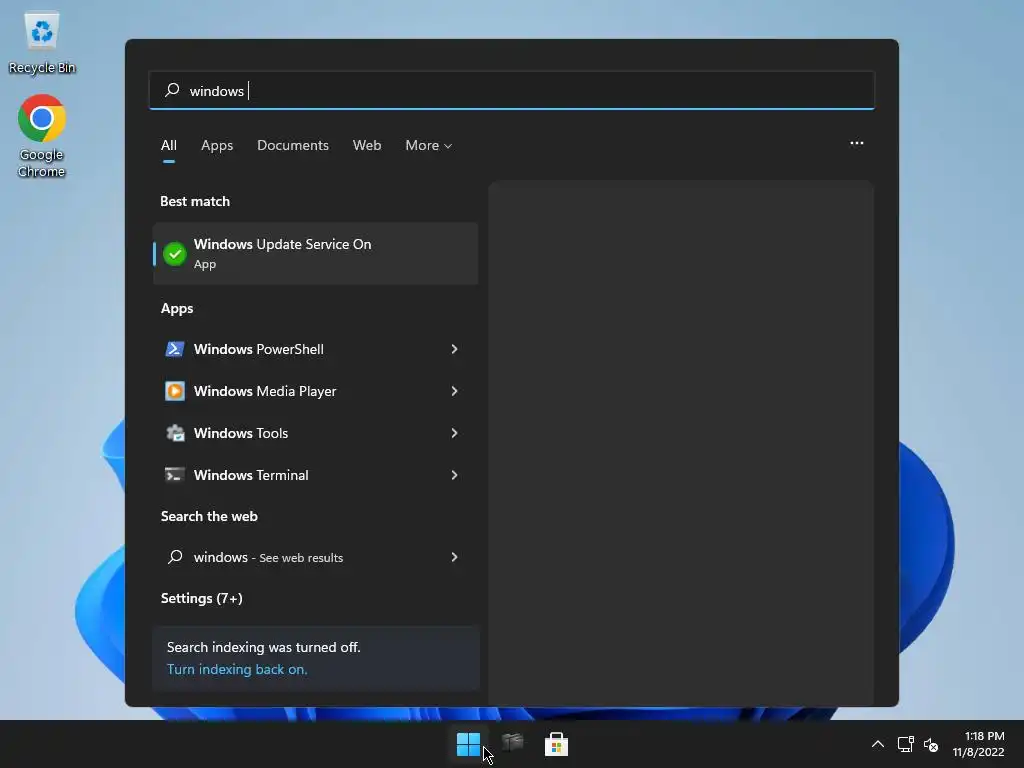1024x768 pixels.
Task: Open File Explorer from the taskbar
Action: [x=513, y=743]
